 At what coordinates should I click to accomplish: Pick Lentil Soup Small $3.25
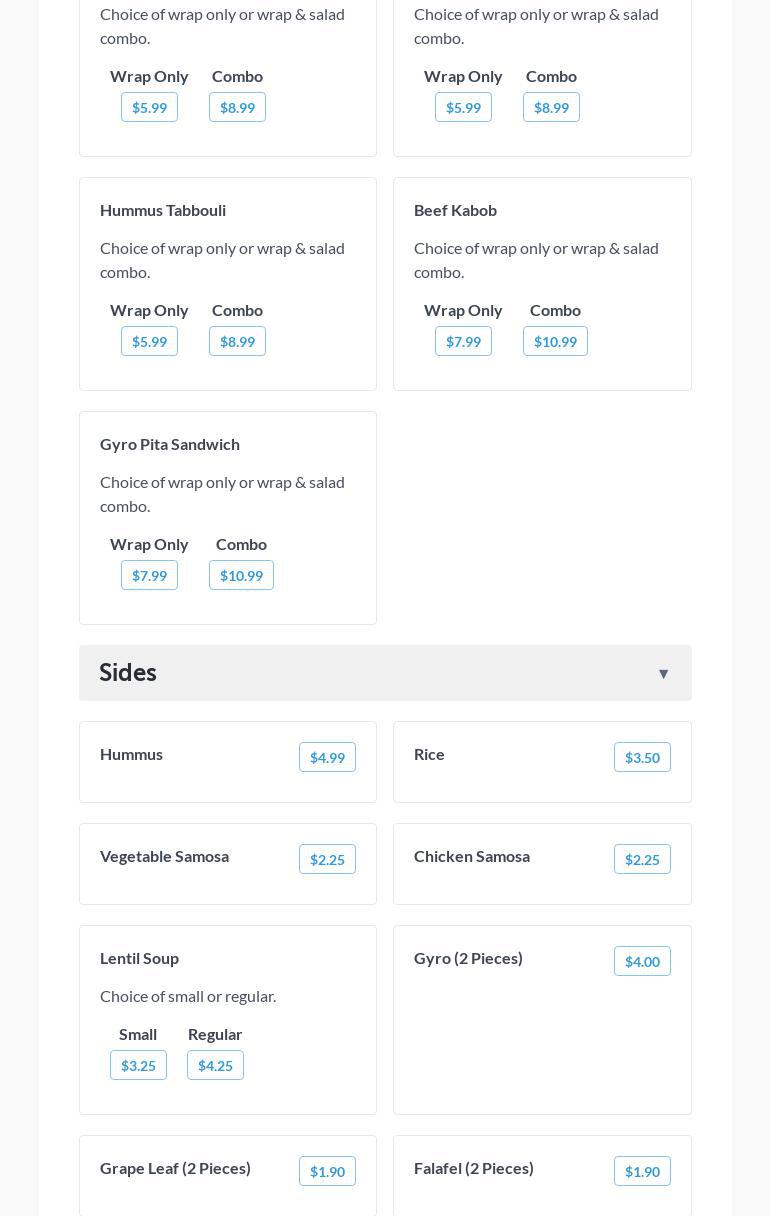click(138, 1065)
